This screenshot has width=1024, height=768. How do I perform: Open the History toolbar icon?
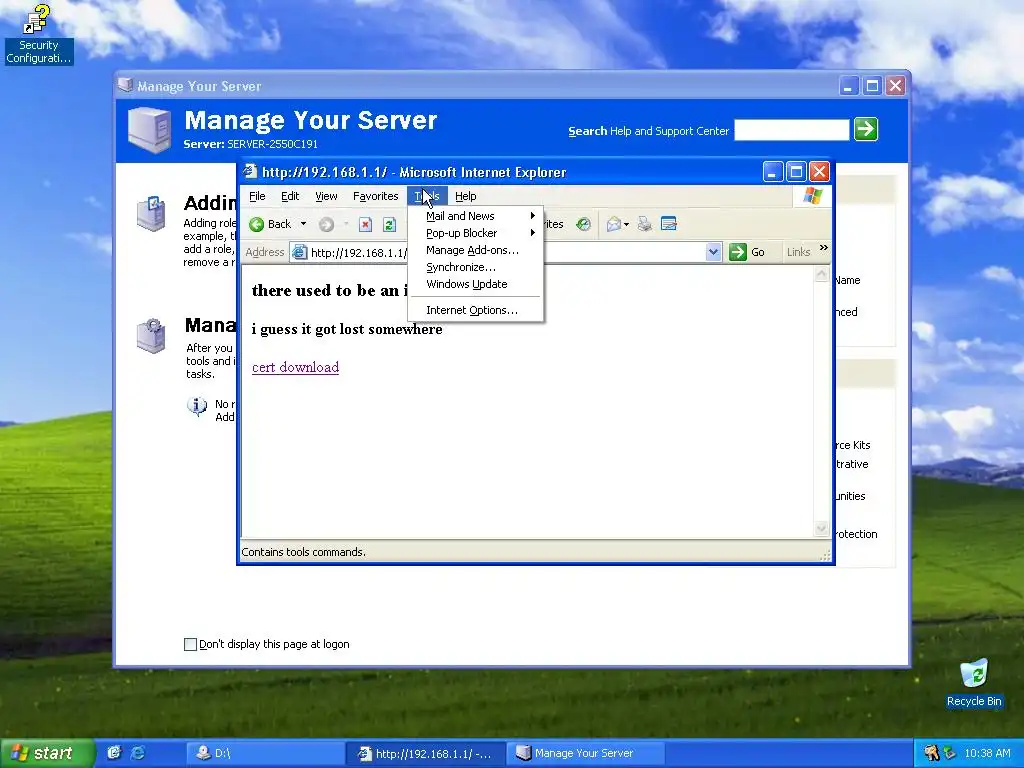pyautogui.click(x=583, y=225)
